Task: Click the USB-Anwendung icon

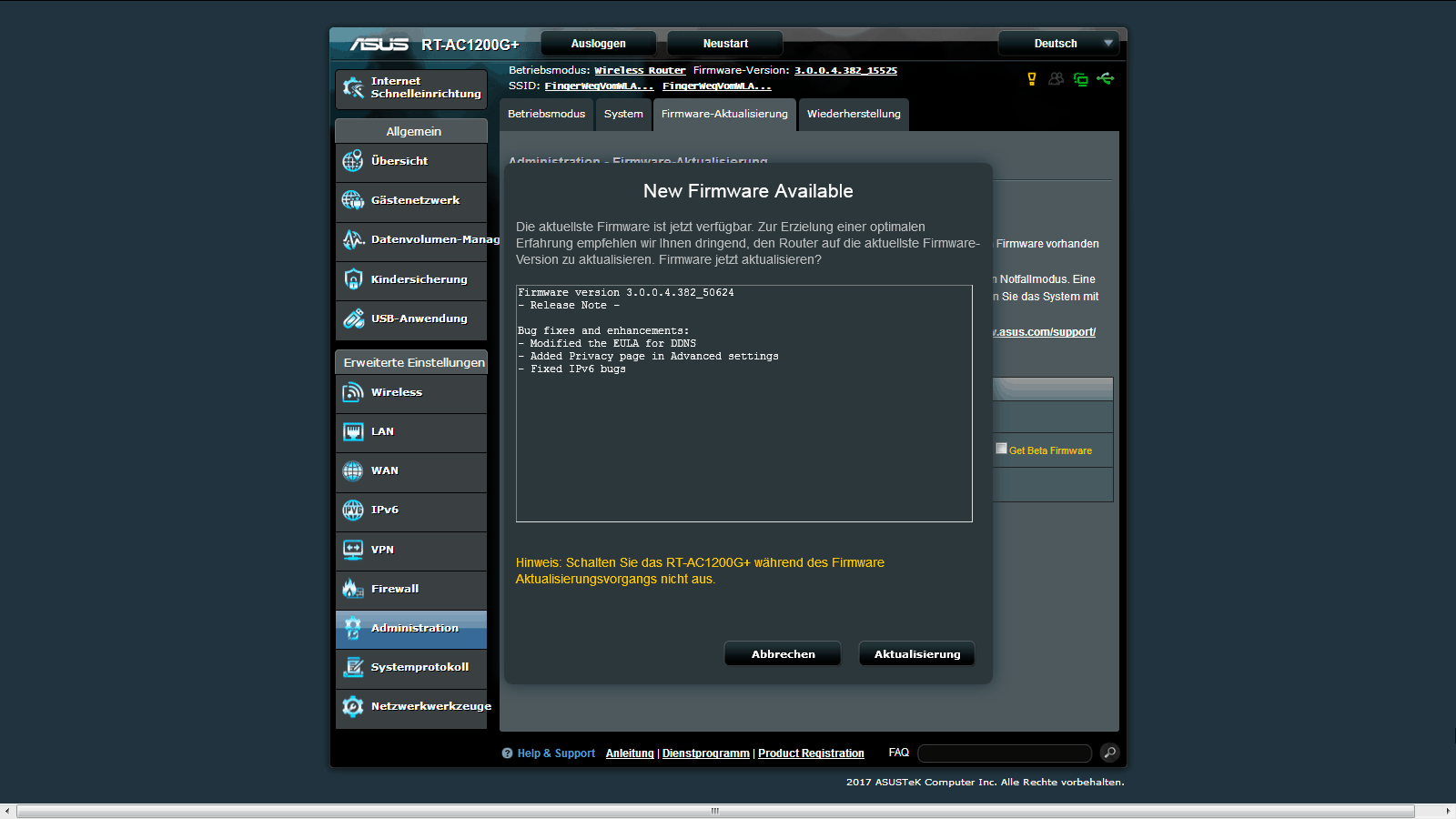Action: pyautogui.click(x=353, y=318)
